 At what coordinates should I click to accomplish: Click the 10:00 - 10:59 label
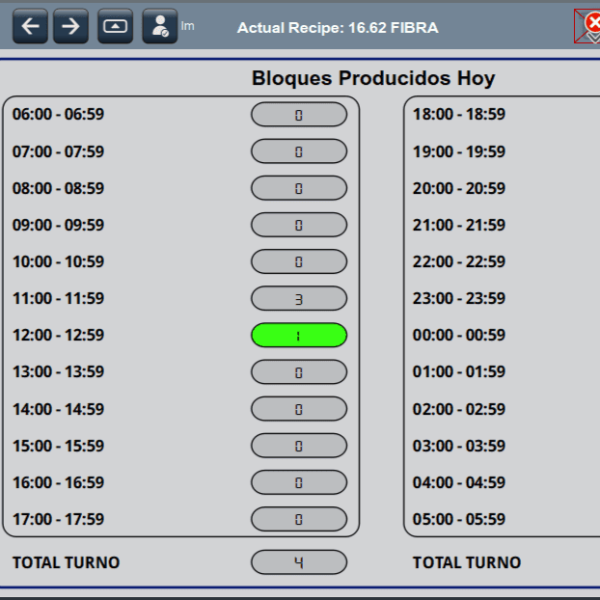[58, 262]
